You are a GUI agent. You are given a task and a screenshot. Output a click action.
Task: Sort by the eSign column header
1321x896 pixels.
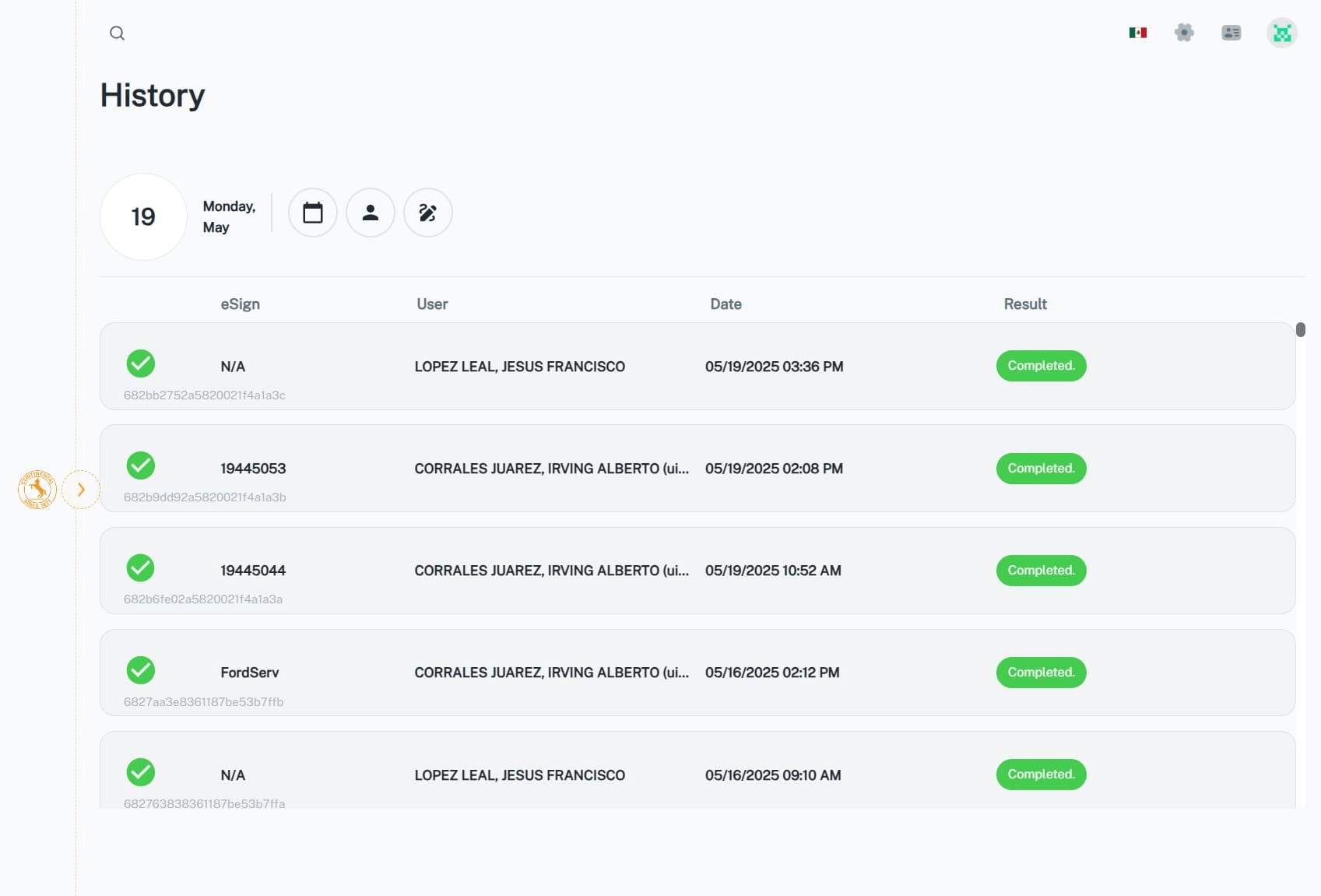(240, 304)
